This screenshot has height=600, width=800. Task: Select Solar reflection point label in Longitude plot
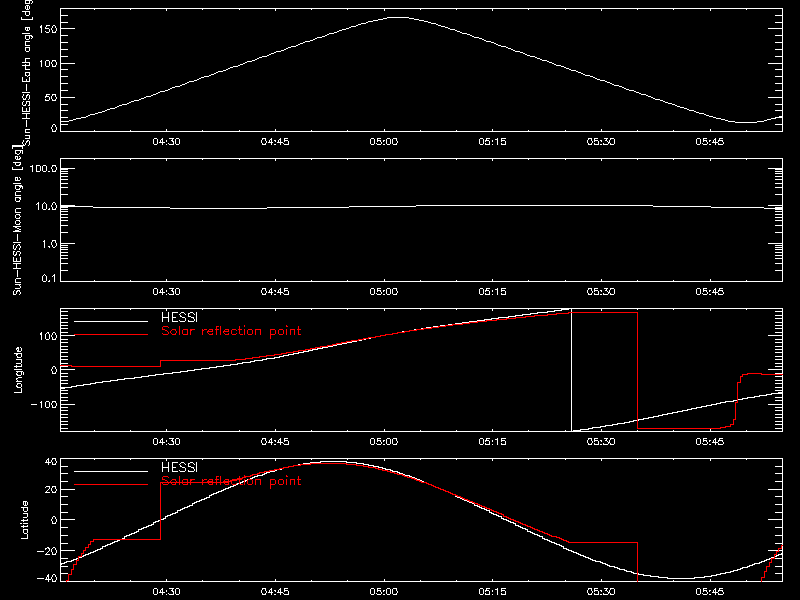coord(231,331)
